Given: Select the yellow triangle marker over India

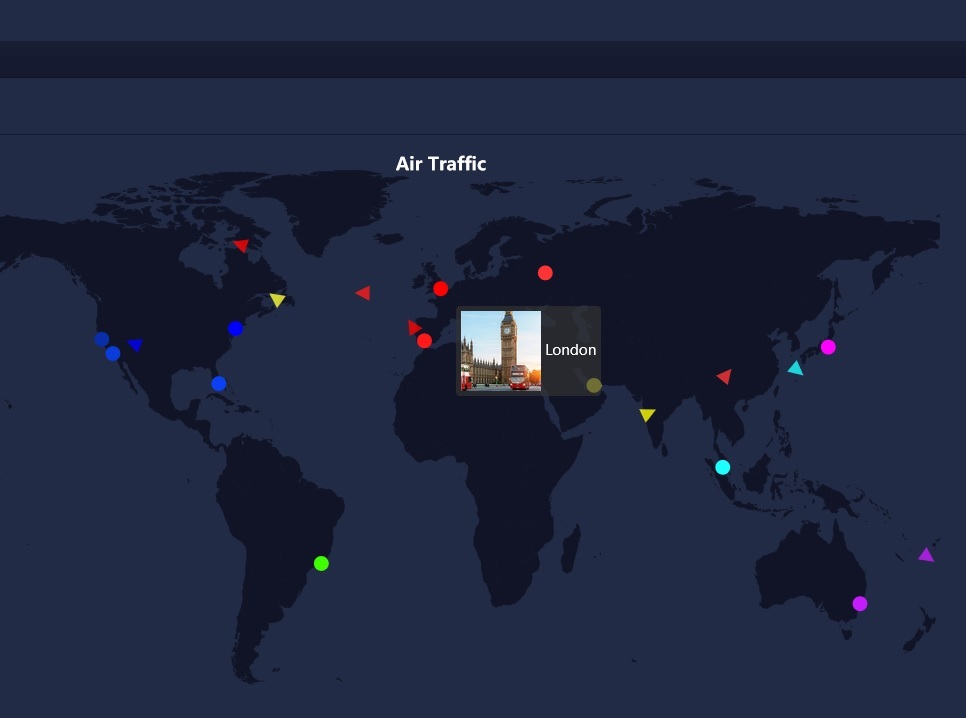Looking at the screenshot, I should coord(647,415).
